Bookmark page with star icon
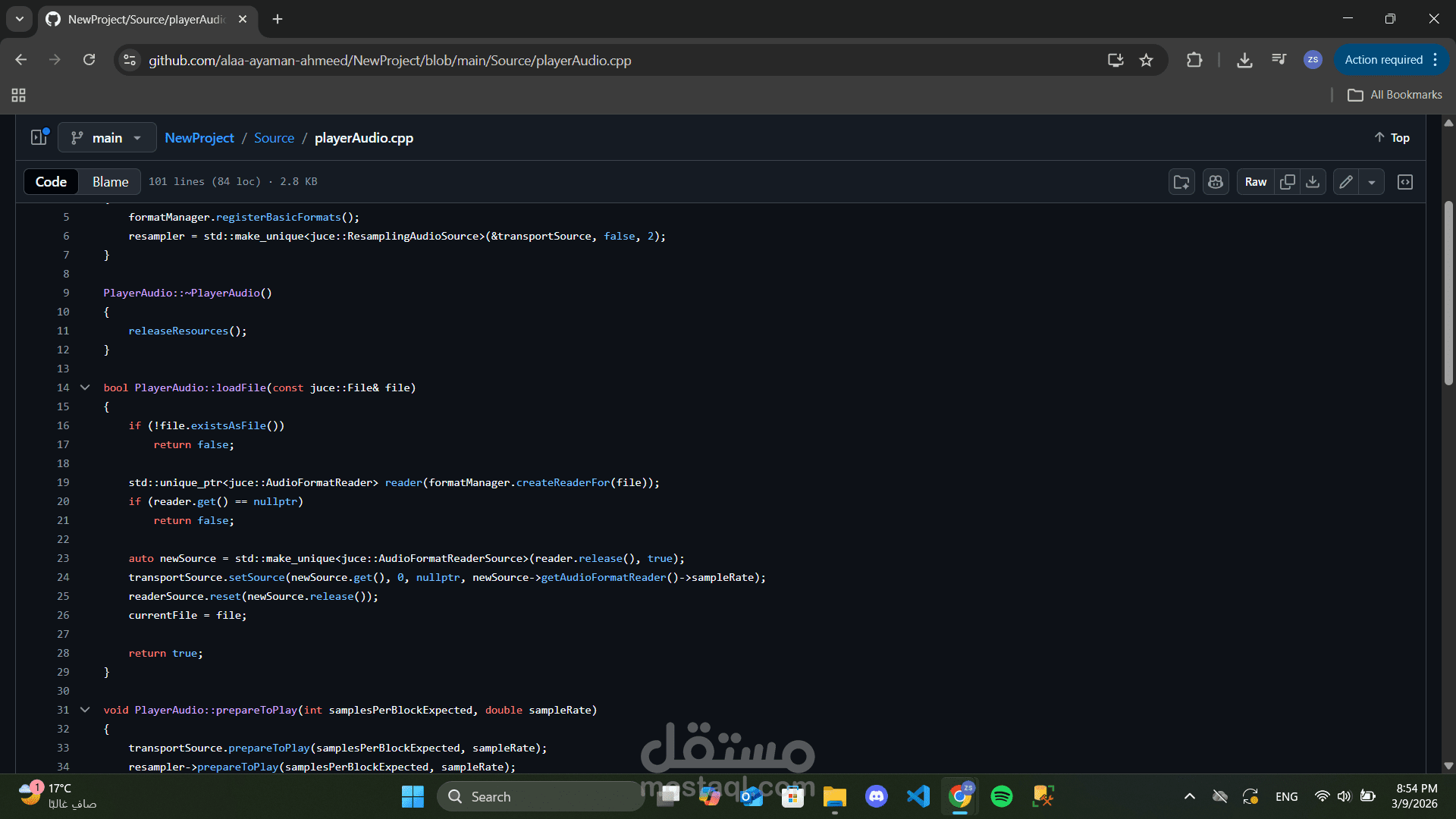Image resolution: width=1456 pixels, height=819 pixels. coord(1146,60)
